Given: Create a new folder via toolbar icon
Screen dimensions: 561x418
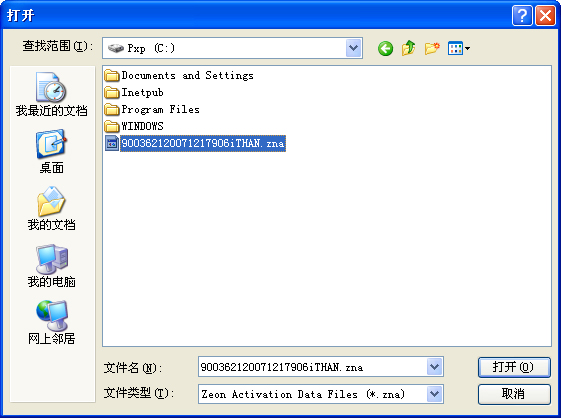Looking at the screenshot, I should [x=432, y=48].
